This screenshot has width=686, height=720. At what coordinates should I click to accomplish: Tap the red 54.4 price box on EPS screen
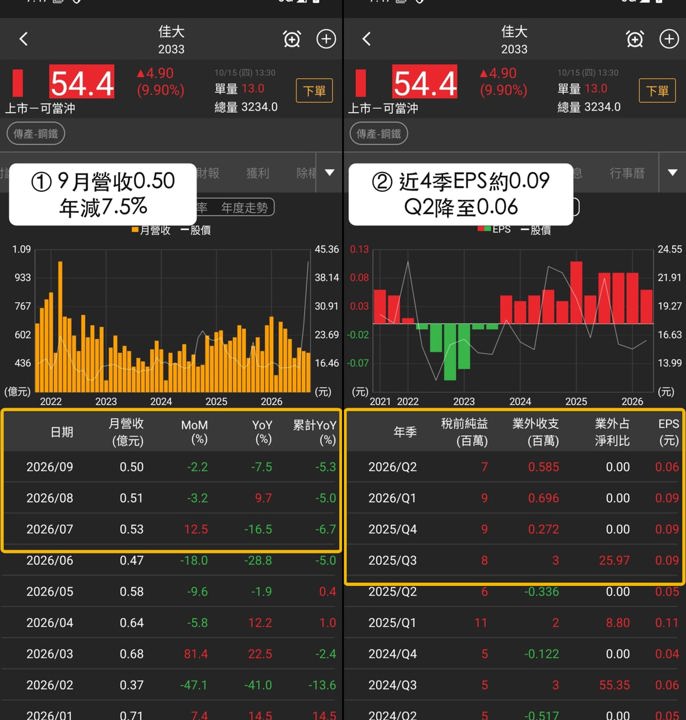point(425,82)
